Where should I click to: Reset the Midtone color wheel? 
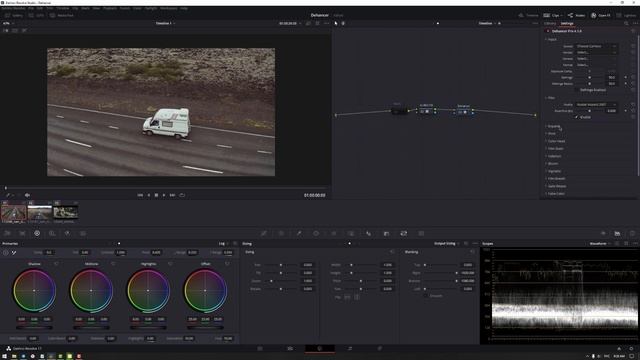tap(113, 264)
